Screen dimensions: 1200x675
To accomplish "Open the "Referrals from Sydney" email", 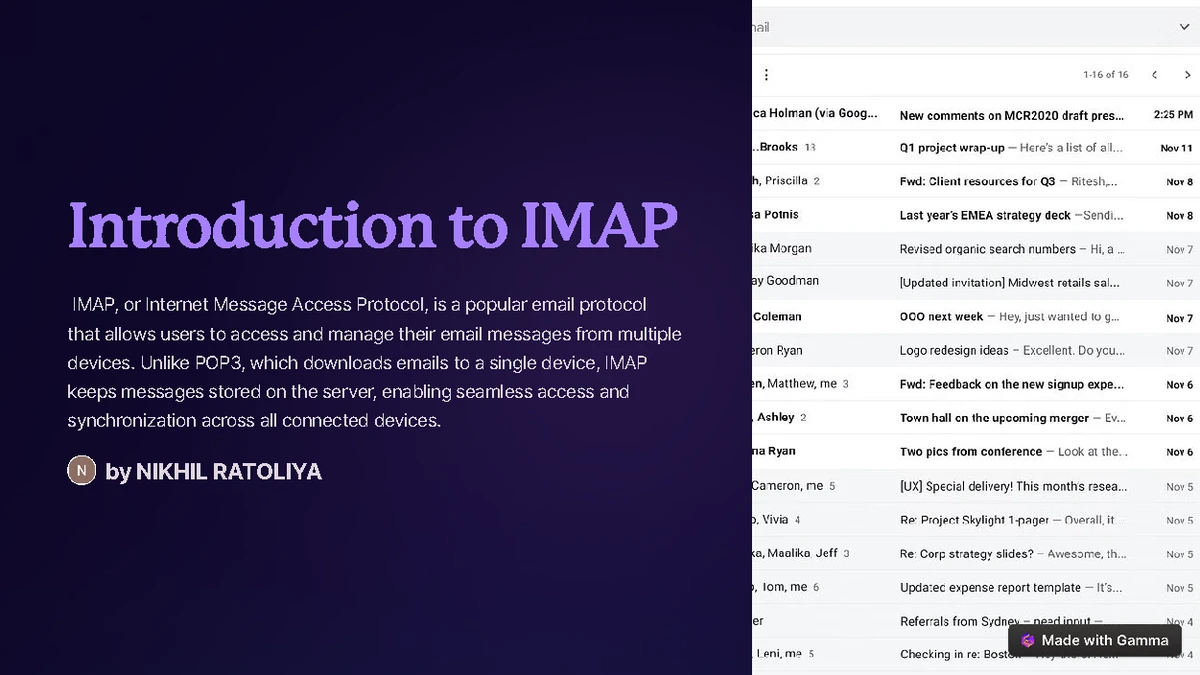I will coord(975,621).
